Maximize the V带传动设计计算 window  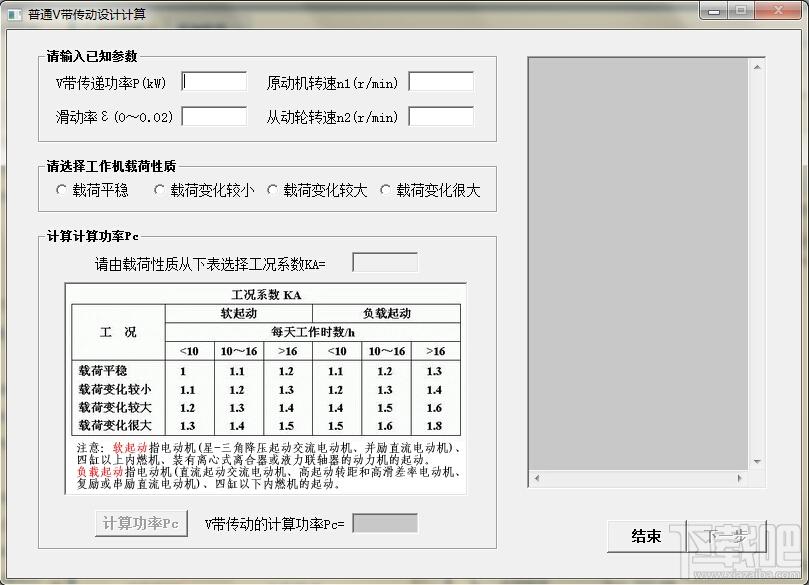(x=741, y=10)
